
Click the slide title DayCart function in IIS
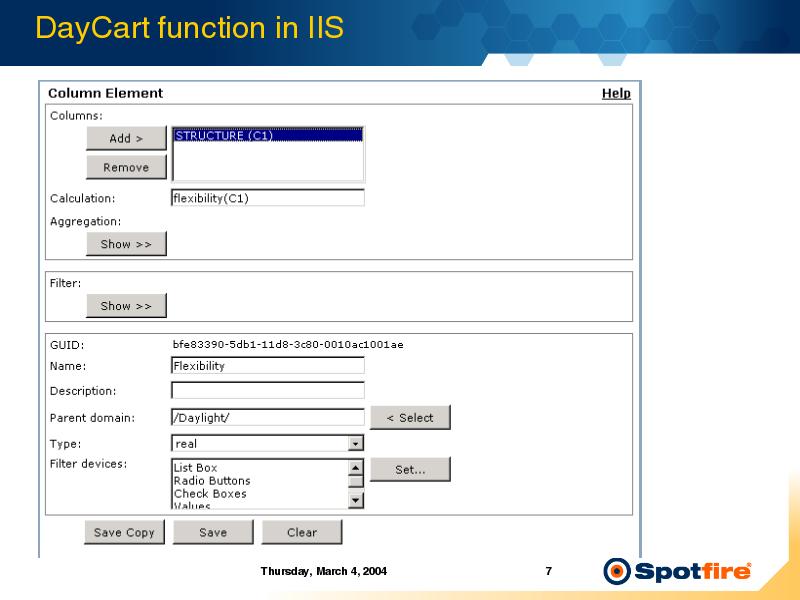(189, 28)
